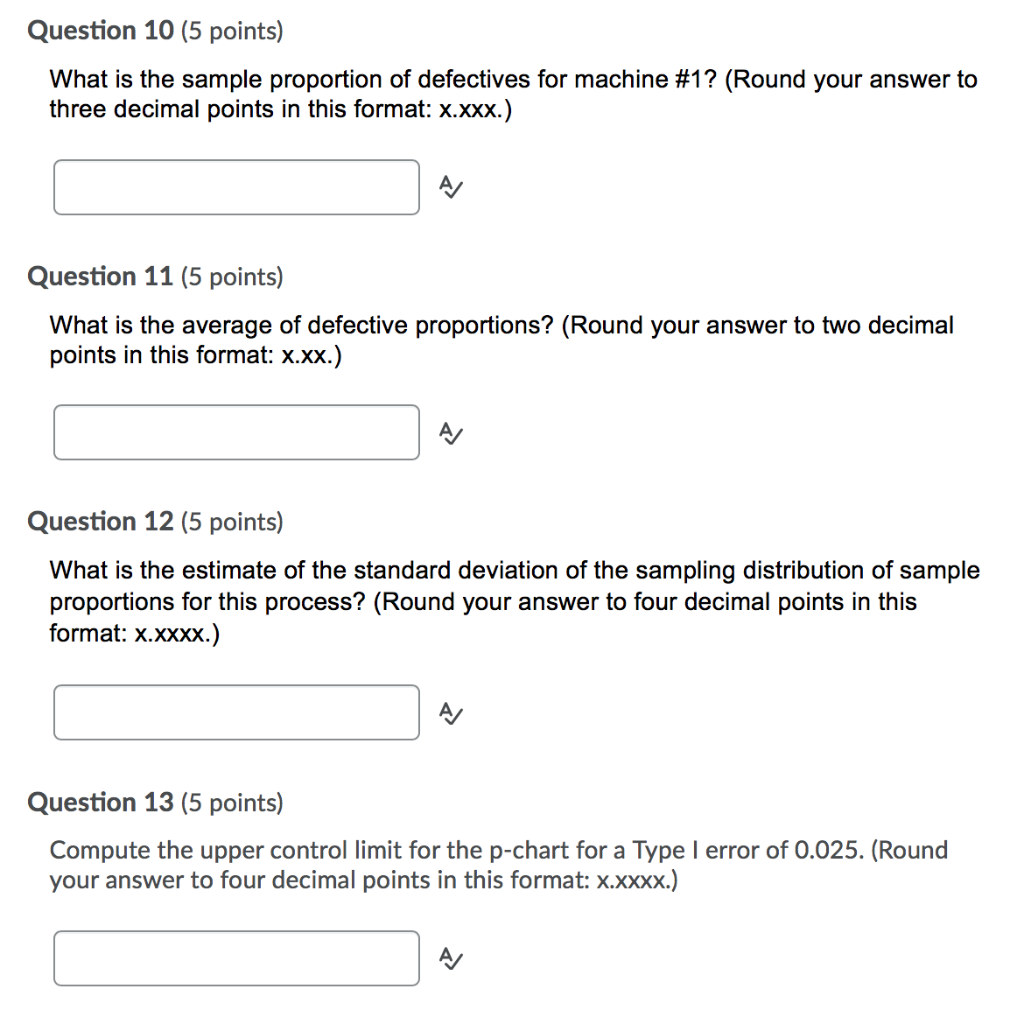Click inside the Question 11 answer field

point(235,432)
